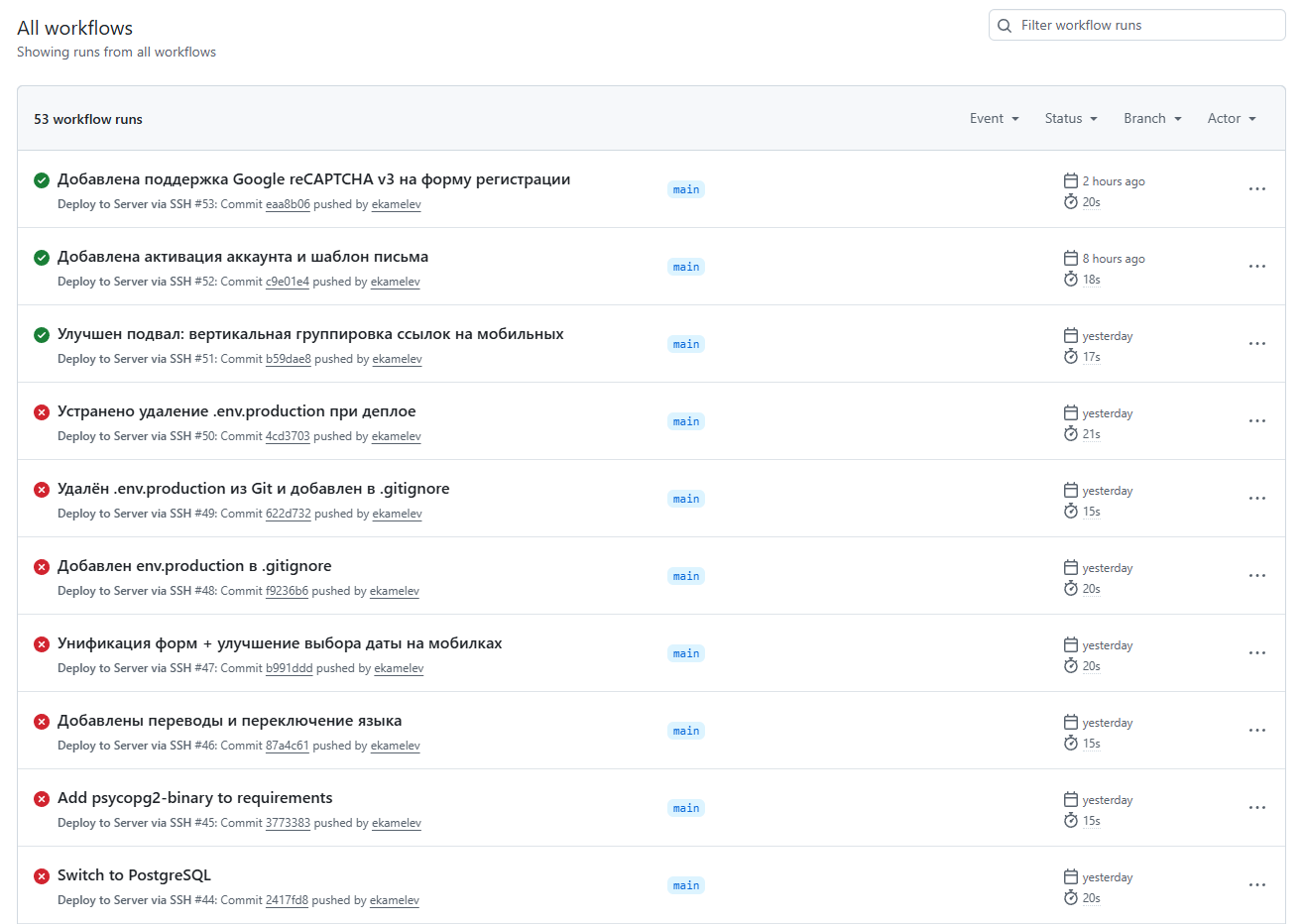
Task: Click the success status icon for run #53
Action: click(42, 180)
